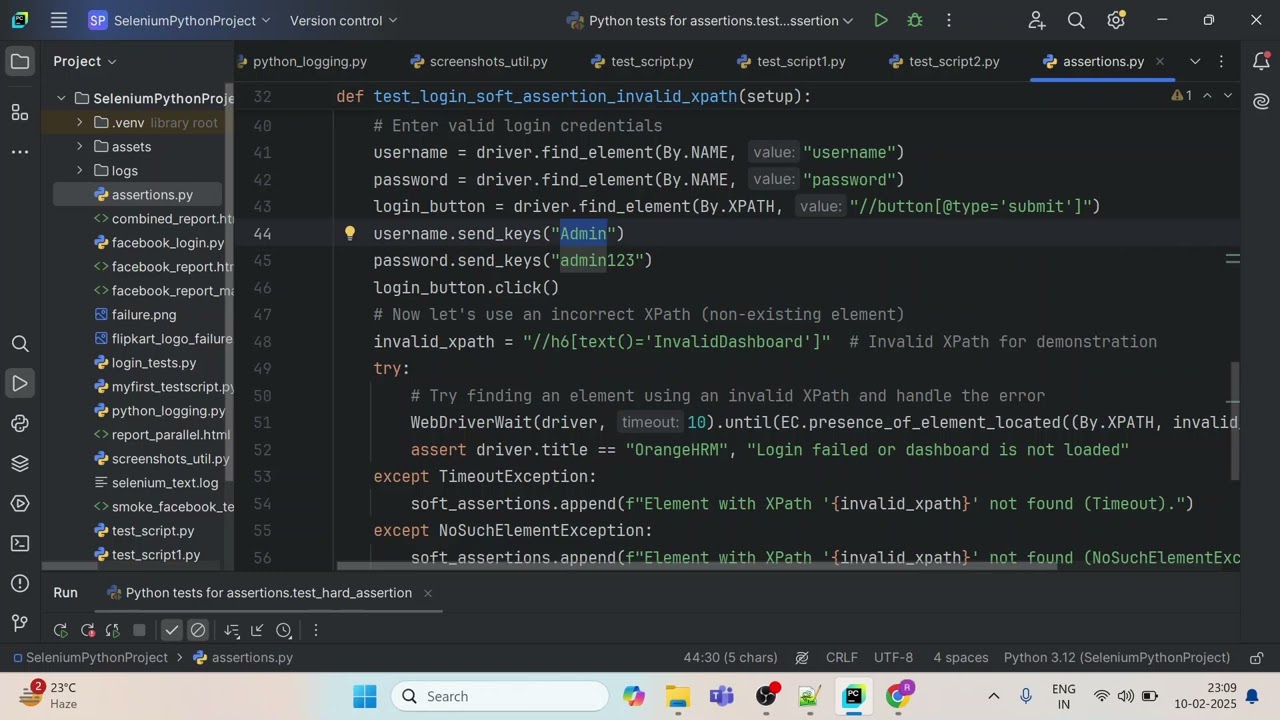This screenshot has height=720, width=1280.
Task: Start debugging with the bug icon
Action: 914,20
